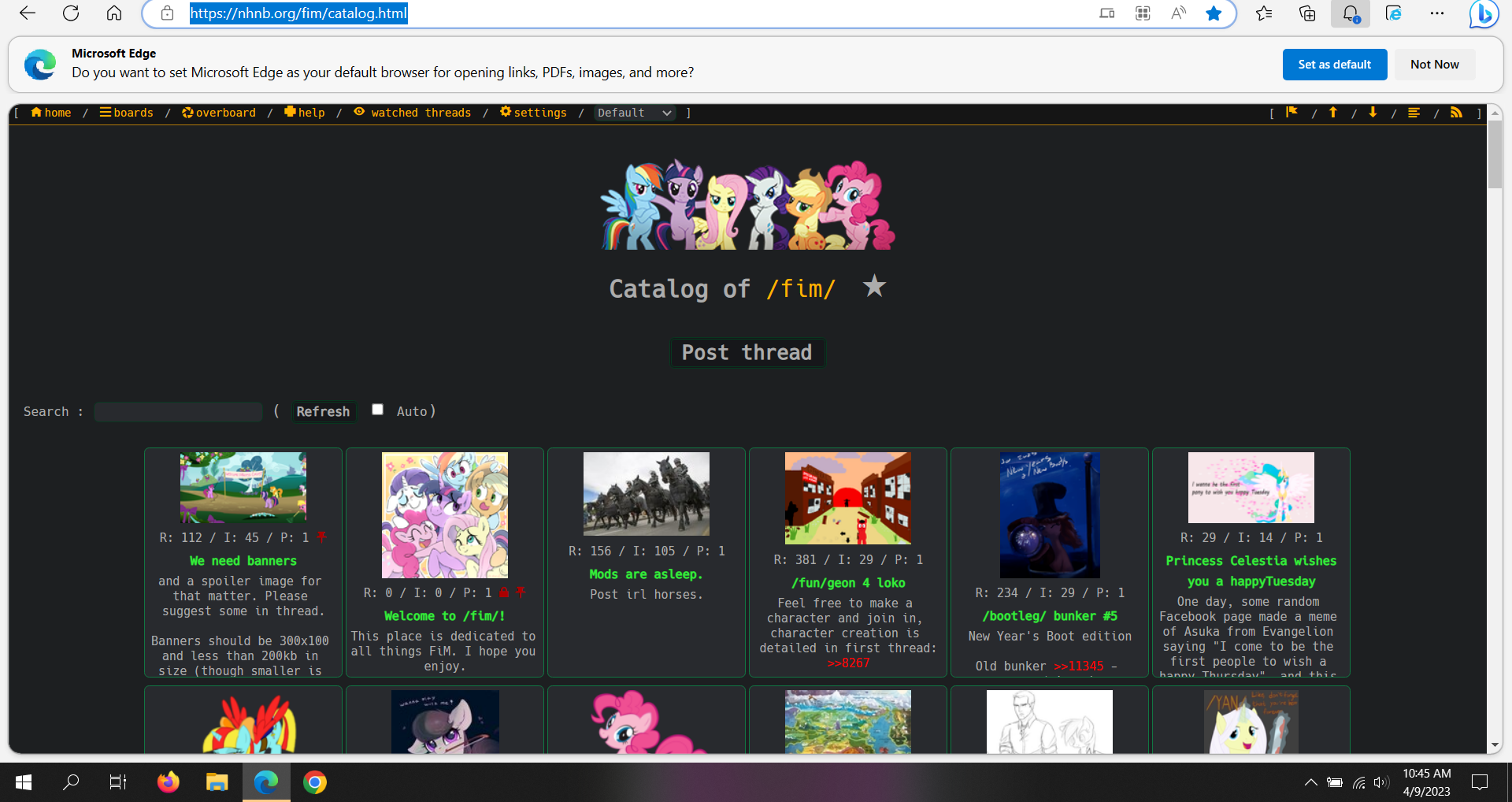Go back to the previous page
The width and height of the screenshot is (1512, 802).
pos(28,13)
